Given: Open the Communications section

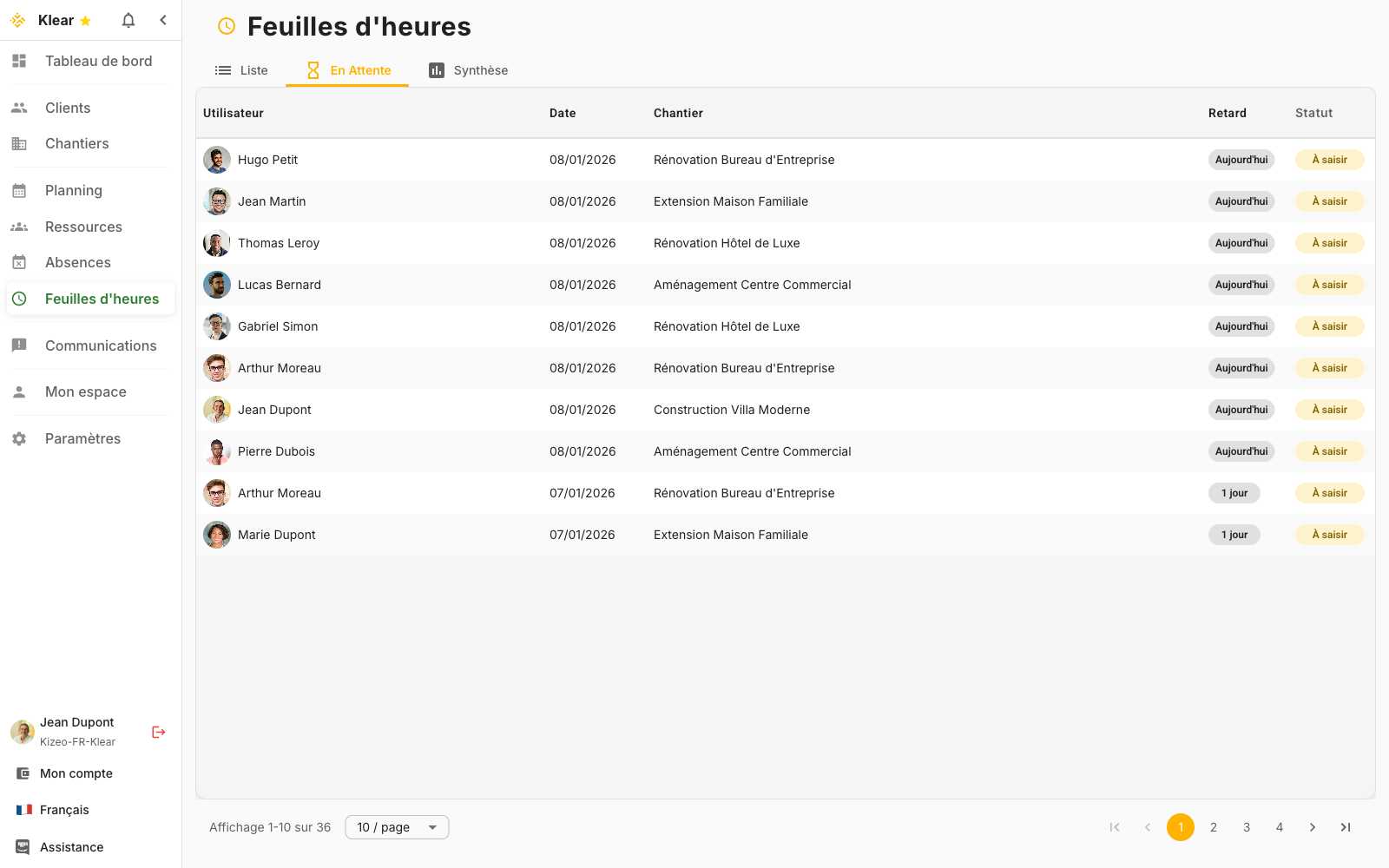Looking at the screenshot, I should (x=101, y=345).
